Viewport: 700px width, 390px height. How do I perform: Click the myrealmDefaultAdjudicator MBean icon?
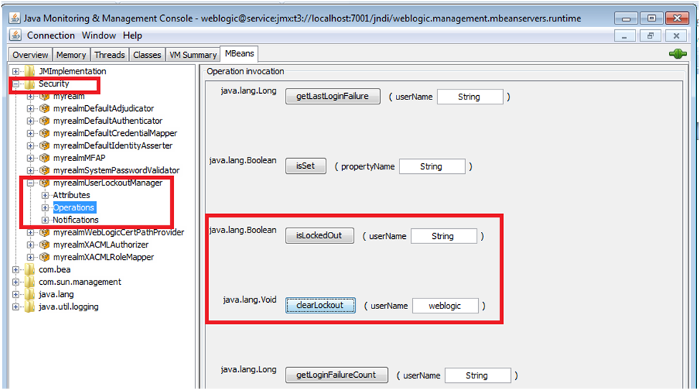[x=44, y=108]
